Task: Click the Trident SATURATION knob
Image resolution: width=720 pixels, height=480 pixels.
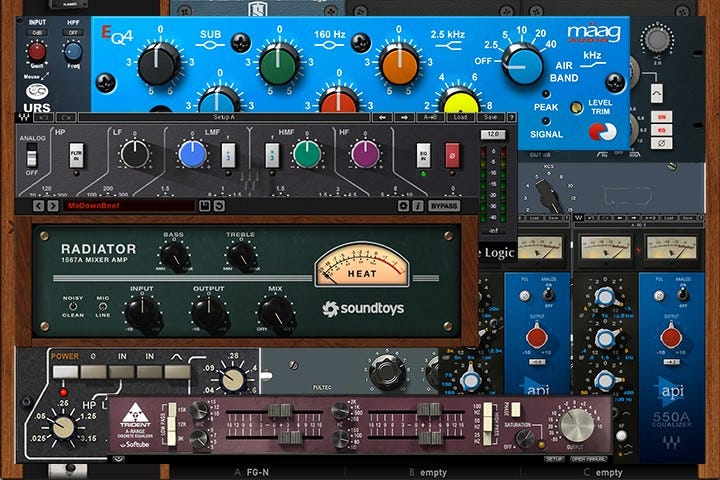Action: click(x=524, y=440)
